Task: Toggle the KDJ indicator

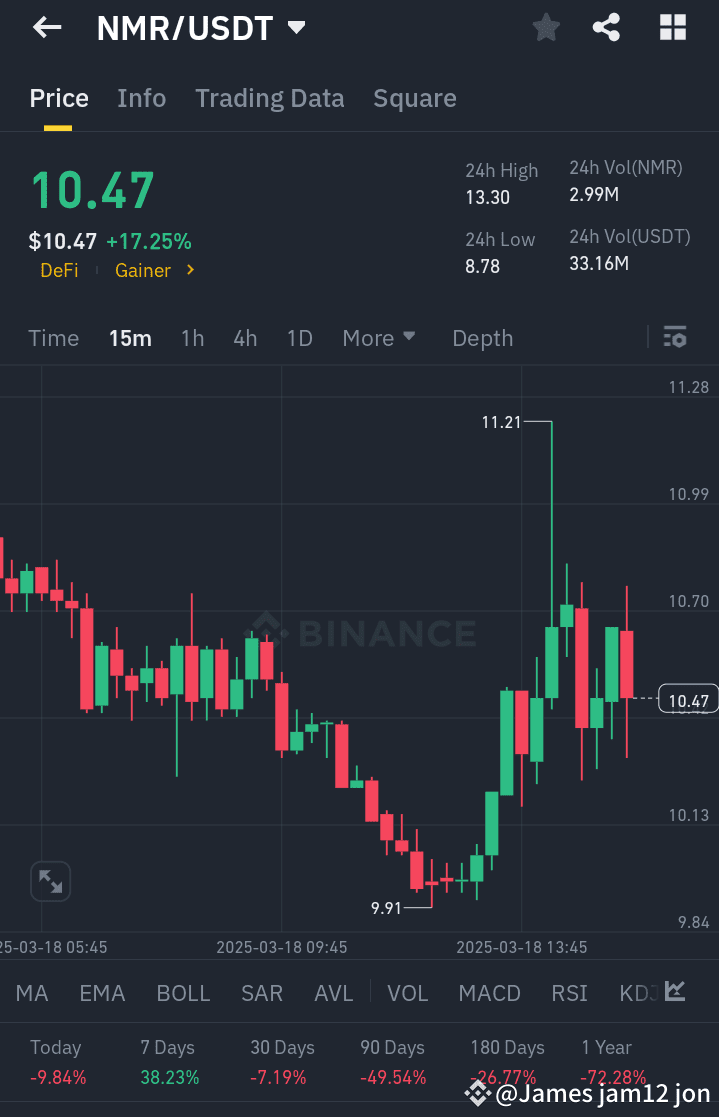Action: (639, 993)
